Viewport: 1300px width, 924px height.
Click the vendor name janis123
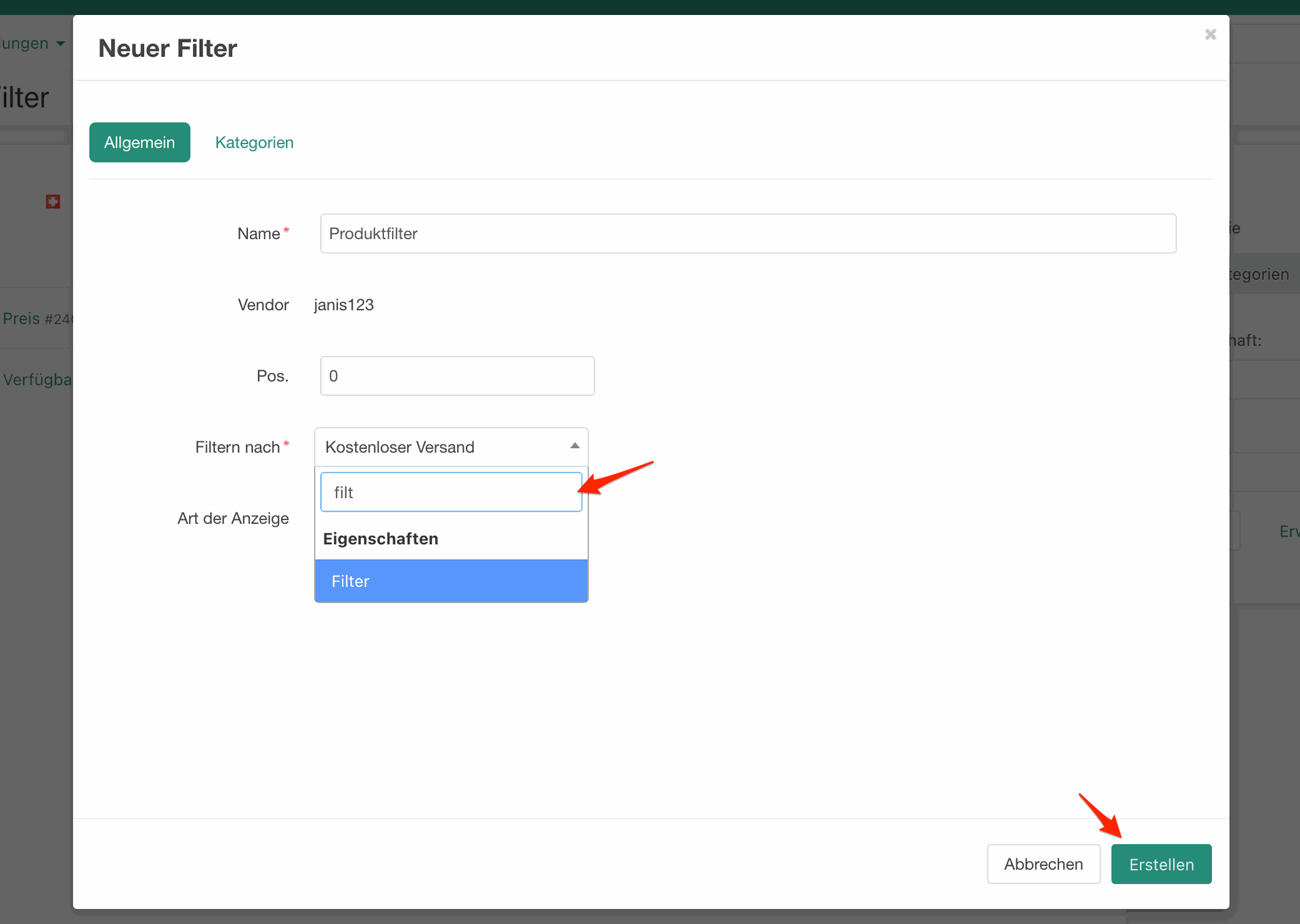(344, 305)
